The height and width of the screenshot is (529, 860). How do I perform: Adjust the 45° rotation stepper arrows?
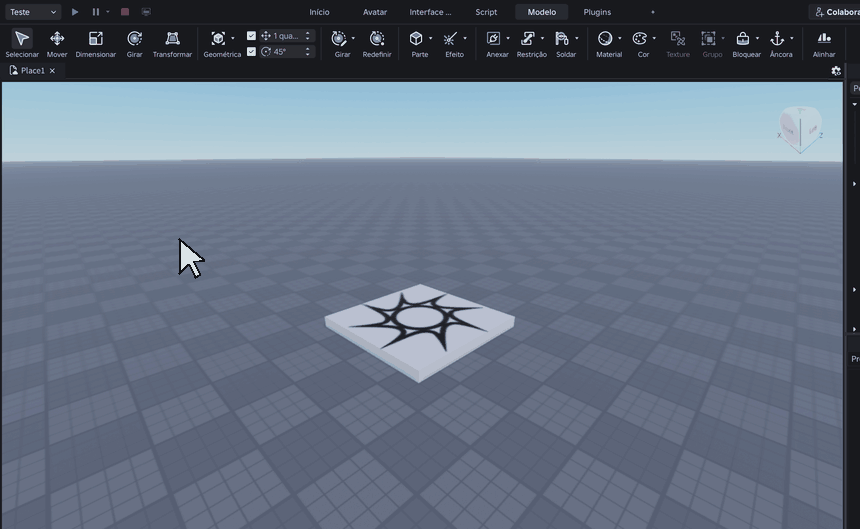click(308, 52)
